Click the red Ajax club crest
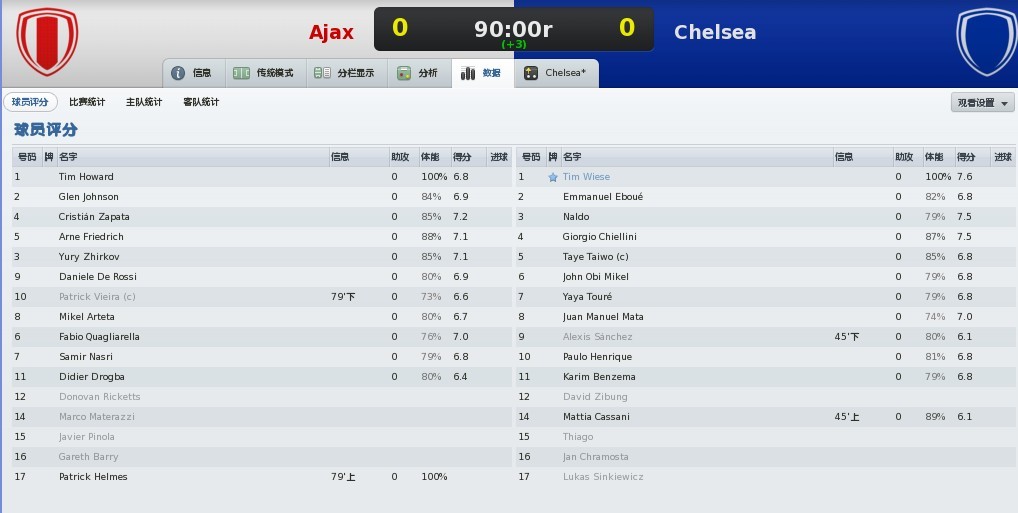This screenshot has height=513, width=1018. [x=47, y=41]
